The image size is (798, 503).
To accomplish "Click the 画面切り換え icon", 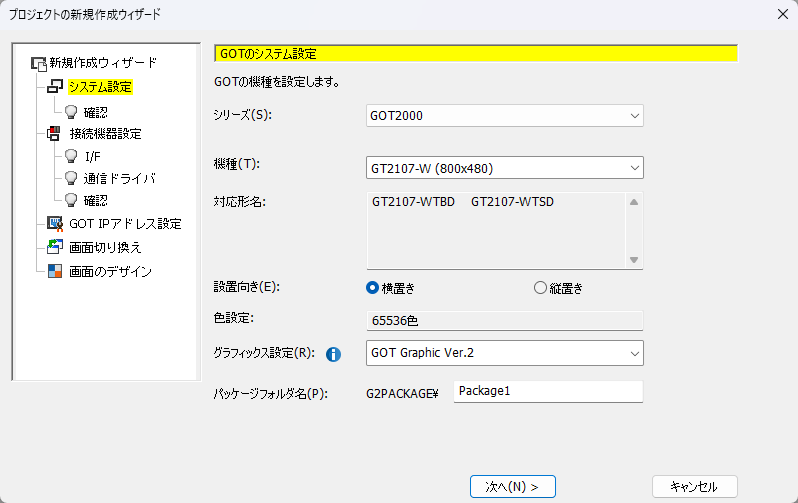I will pyautogui.click(x=55, y=247).
